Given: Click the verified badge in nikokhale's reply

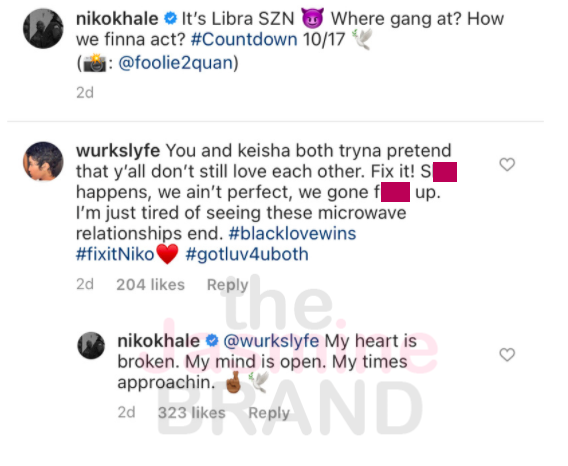Looking at the screenshot, I should [212, 341].
